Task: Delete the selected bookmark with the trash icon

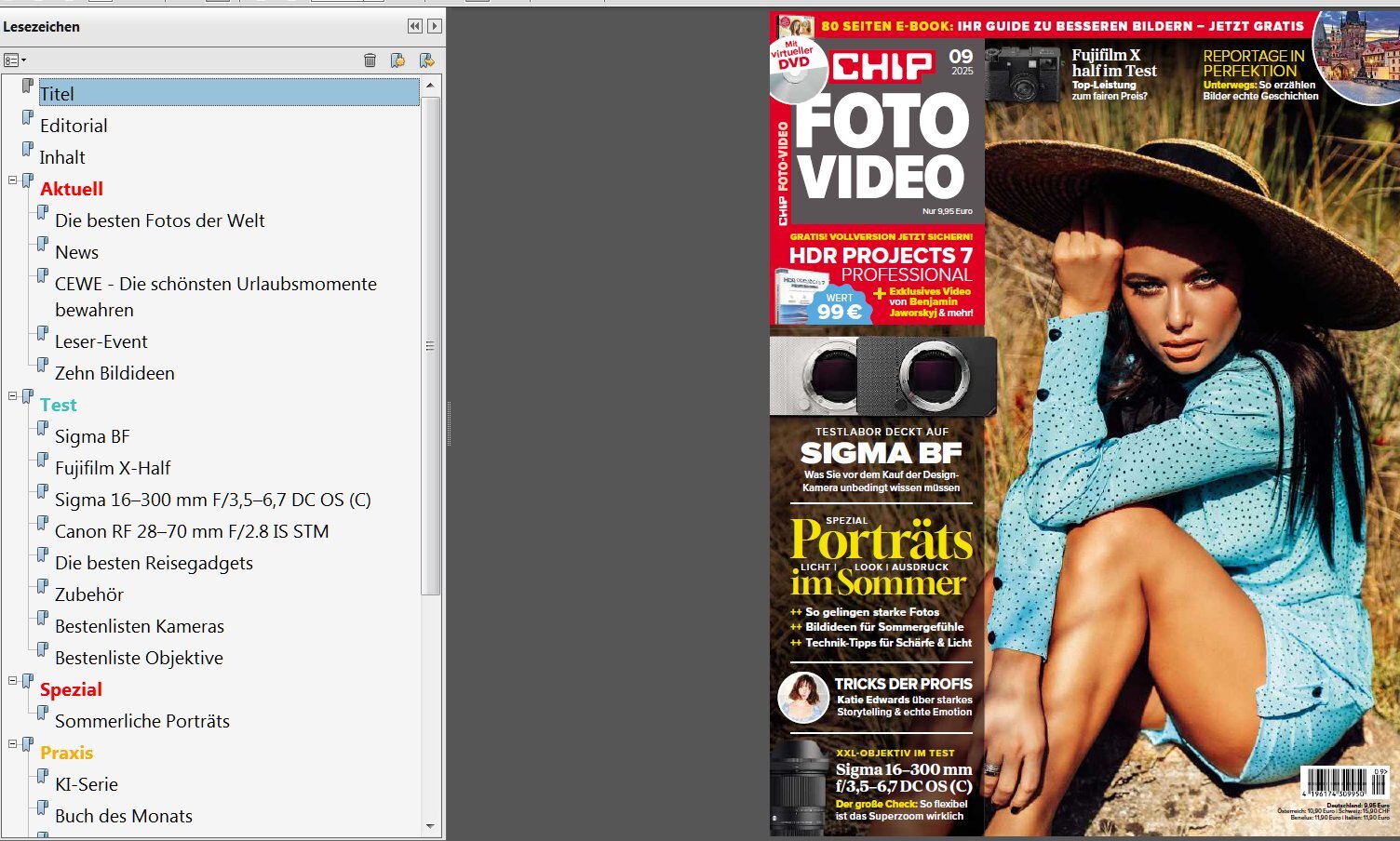Action: coord(370,60)
